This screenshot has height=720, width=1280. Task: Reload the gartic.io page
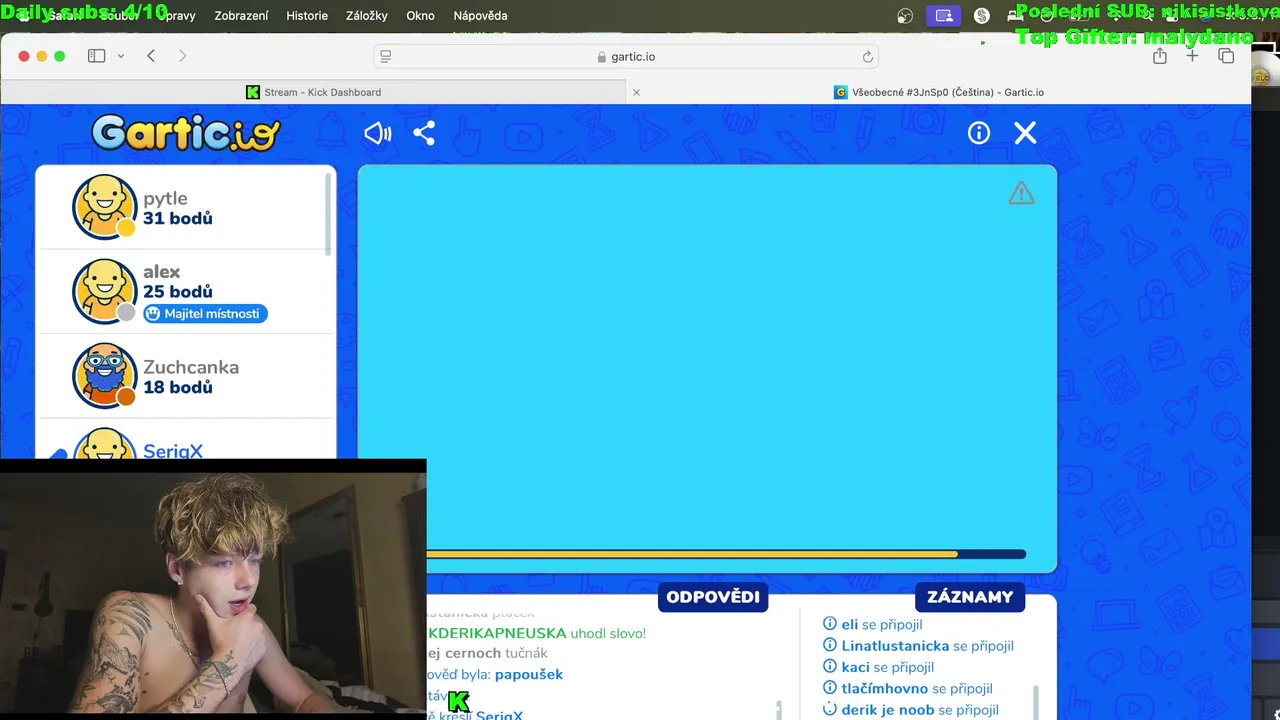point(868,57)
